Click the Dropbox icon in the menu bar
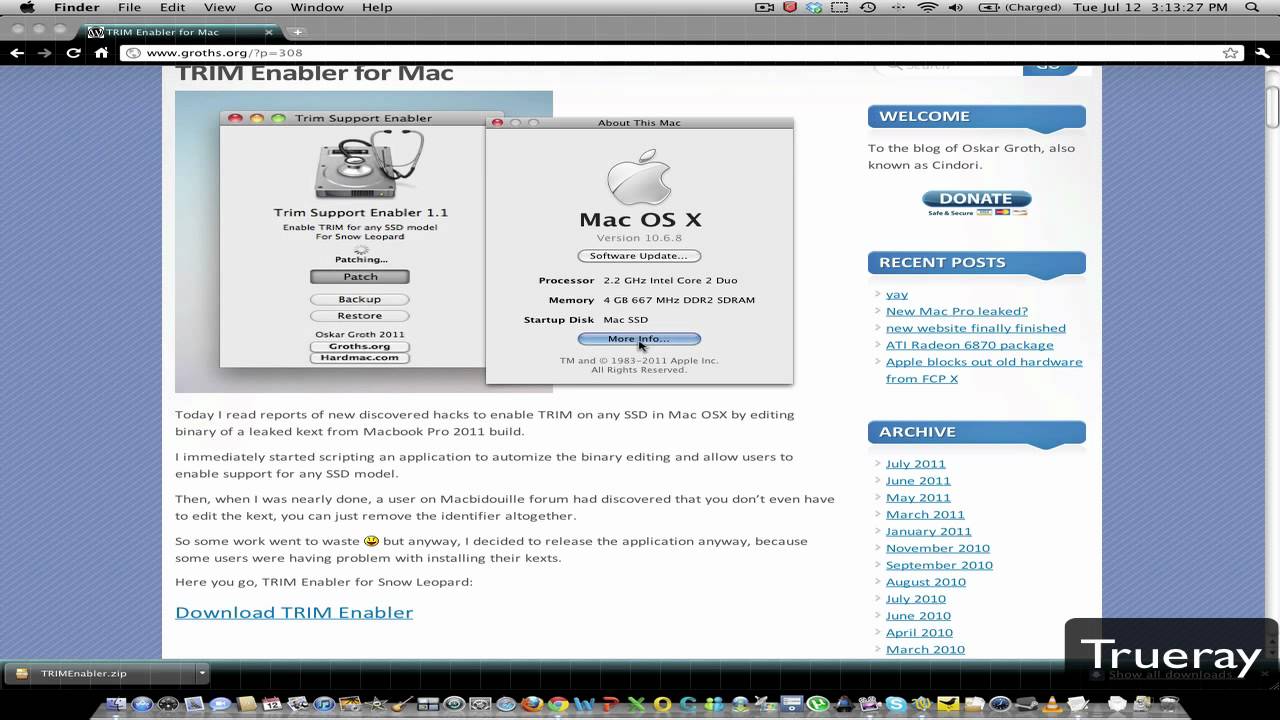Image resolution: width=1280 pixels, height=720 pixels. (814, 7)
